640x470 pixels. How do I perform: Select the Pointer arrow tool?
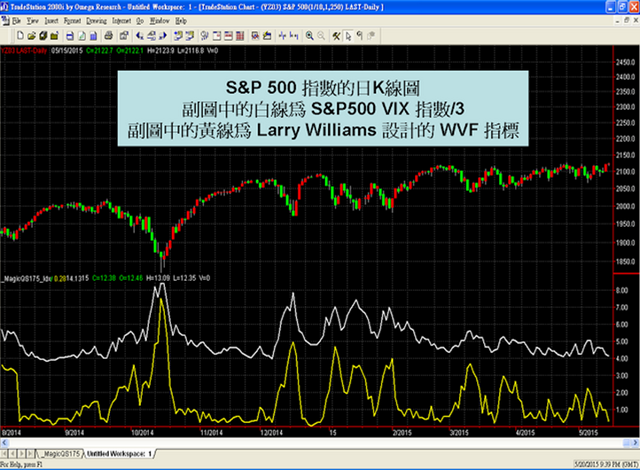pyautogui.click(x=348, y=36)
